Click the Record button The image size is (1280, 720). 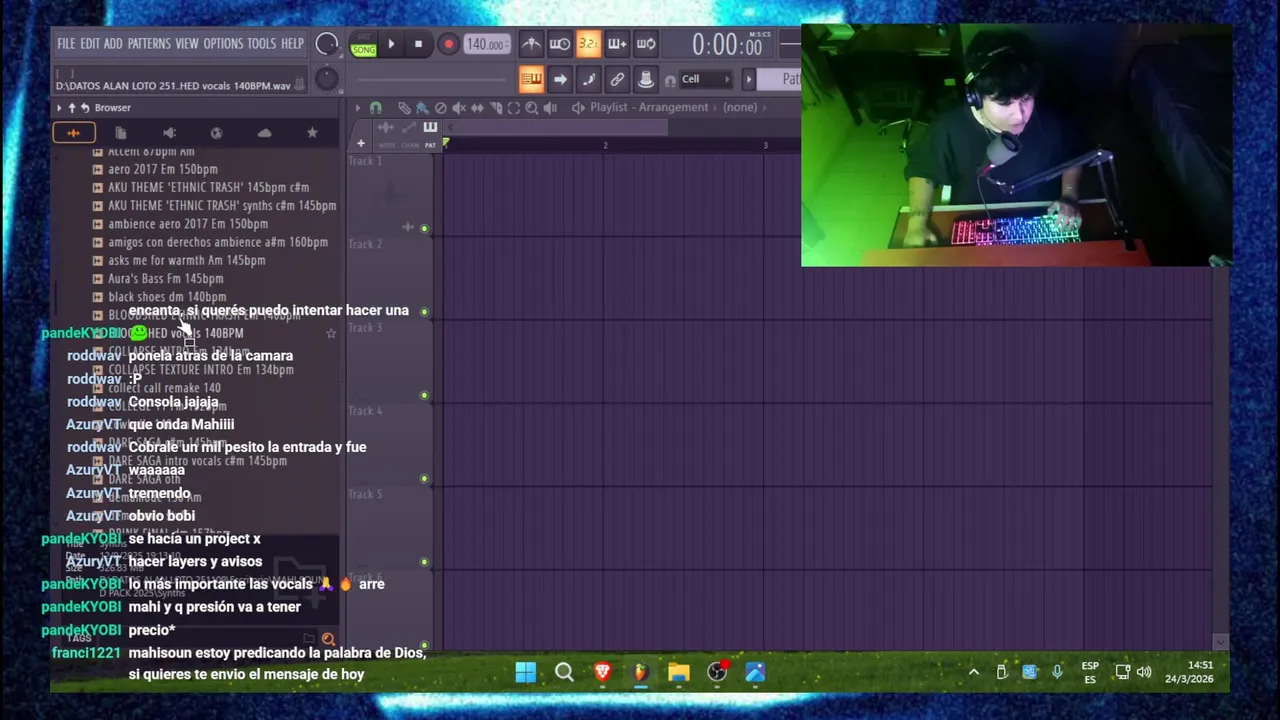(x=448, y=44)
